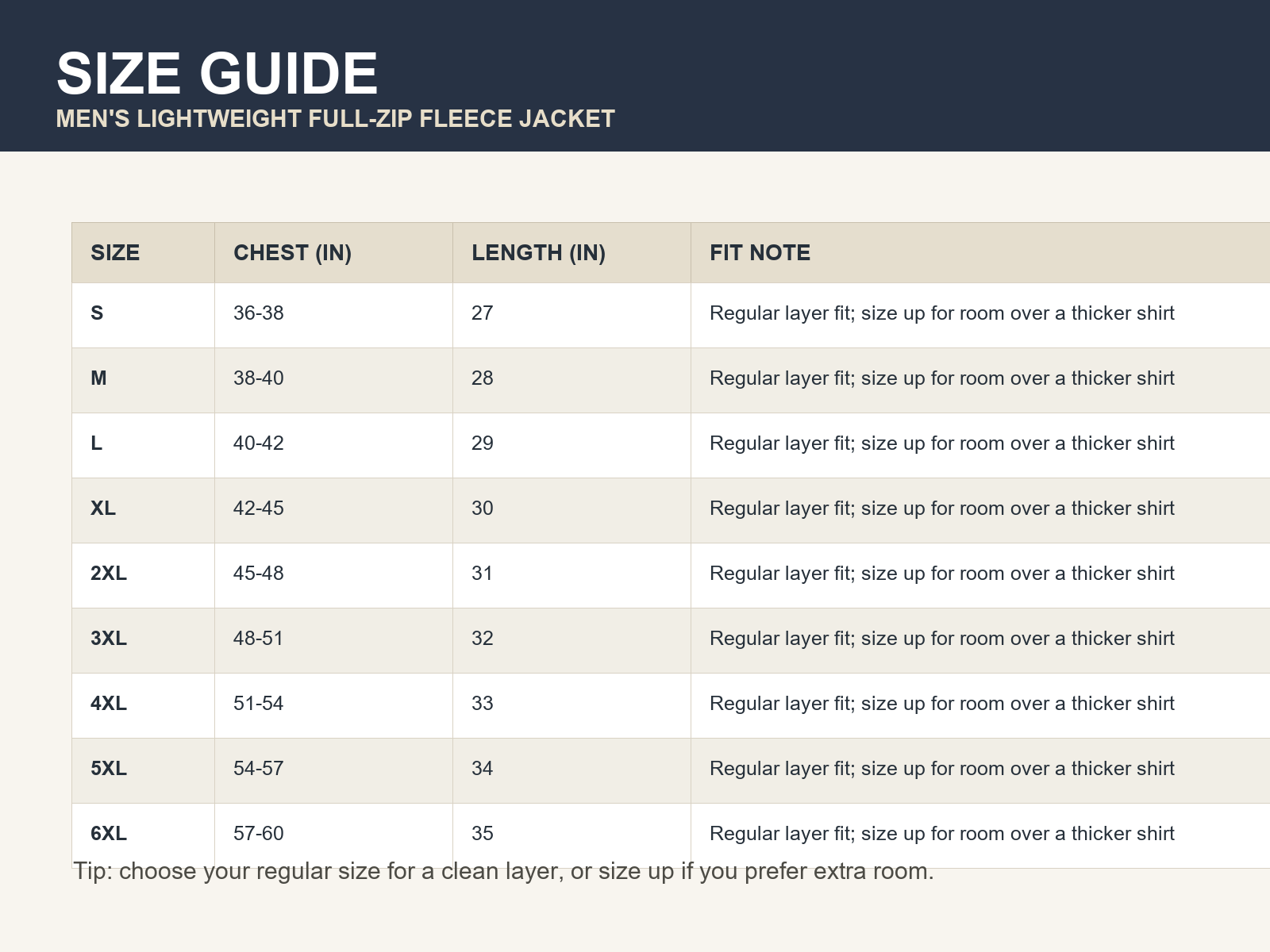The image size is (1270, 952).
Task: Click the S size cell
Action: click(x=97, y=313)
